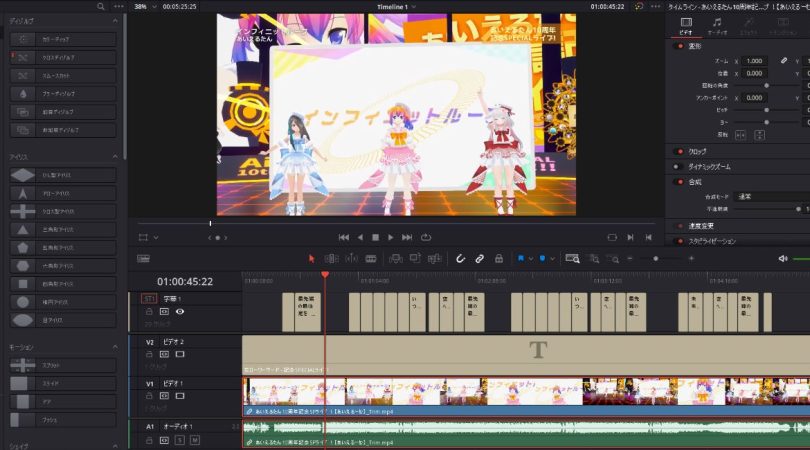Go to previous clip button under viewer
This screenshot has width=810, height=450.
pyautogui.click(x=648, y=237)
